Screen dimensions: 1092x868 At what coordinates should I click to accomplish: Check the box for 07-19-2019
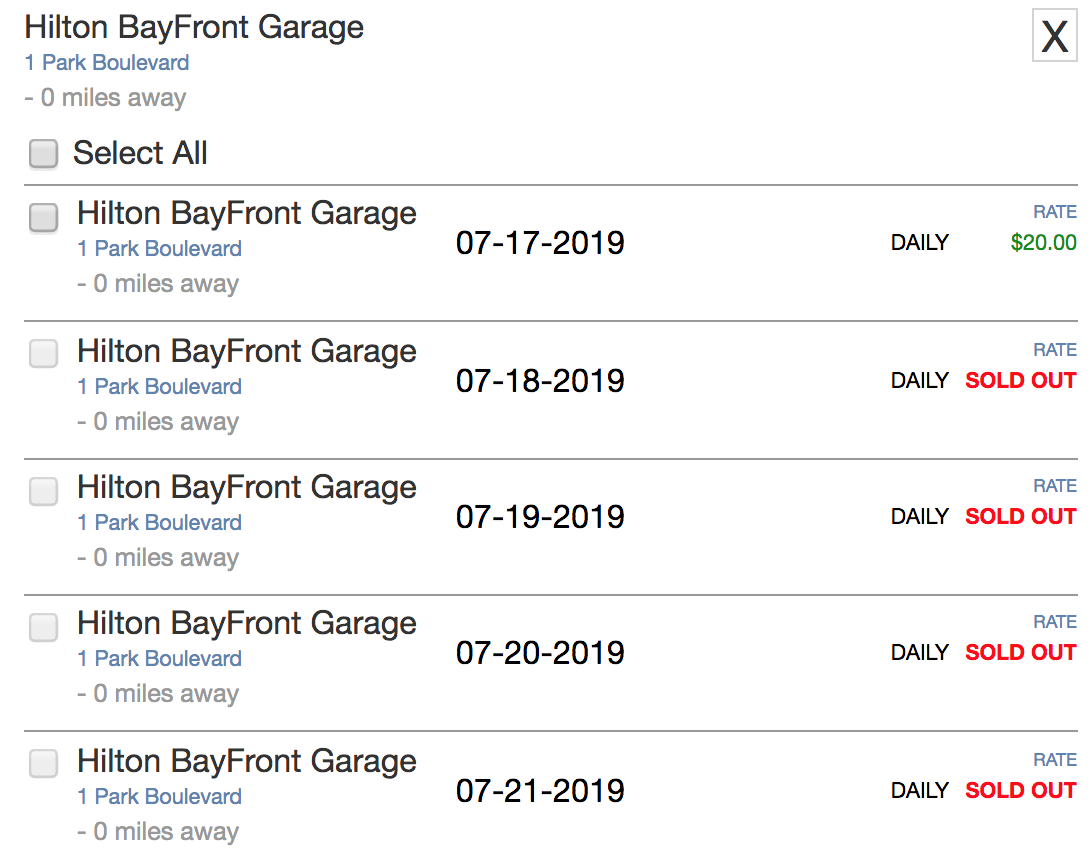pos(43,491)
